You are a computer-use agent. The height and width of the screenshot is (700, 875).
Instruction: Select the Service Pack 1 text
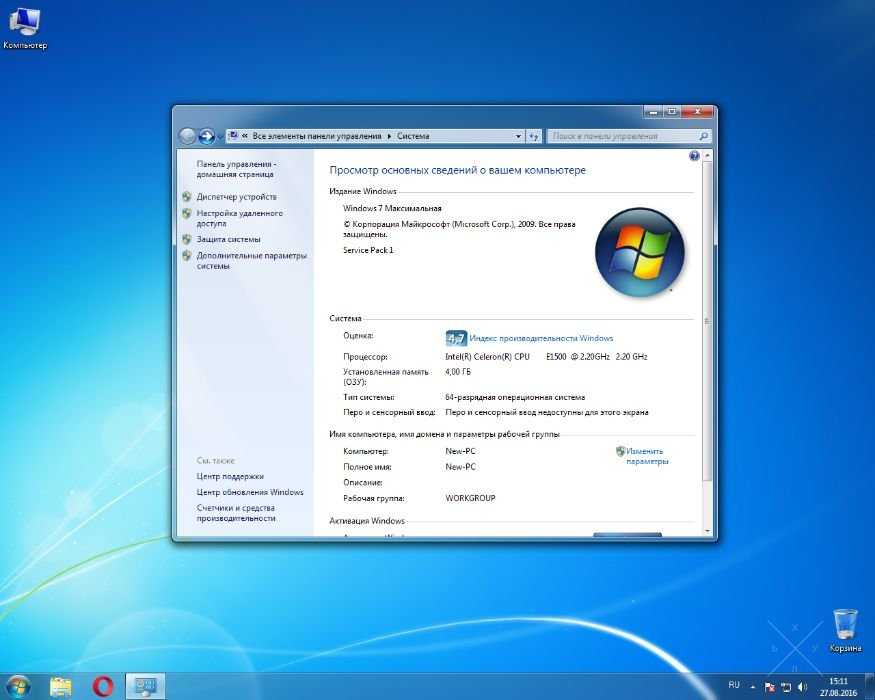pos(368,250)
